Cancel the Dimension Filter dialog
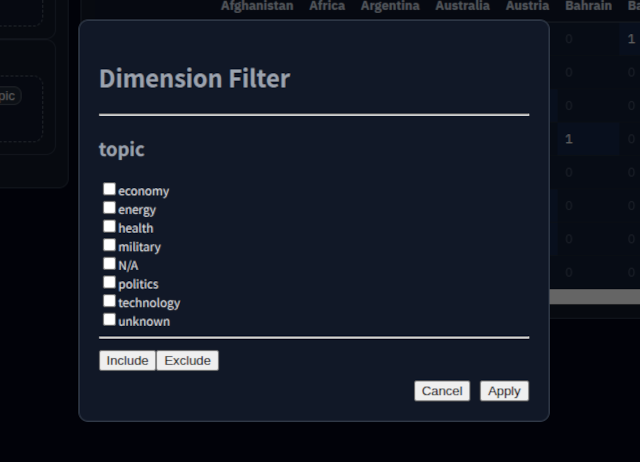 coord(441,391)
